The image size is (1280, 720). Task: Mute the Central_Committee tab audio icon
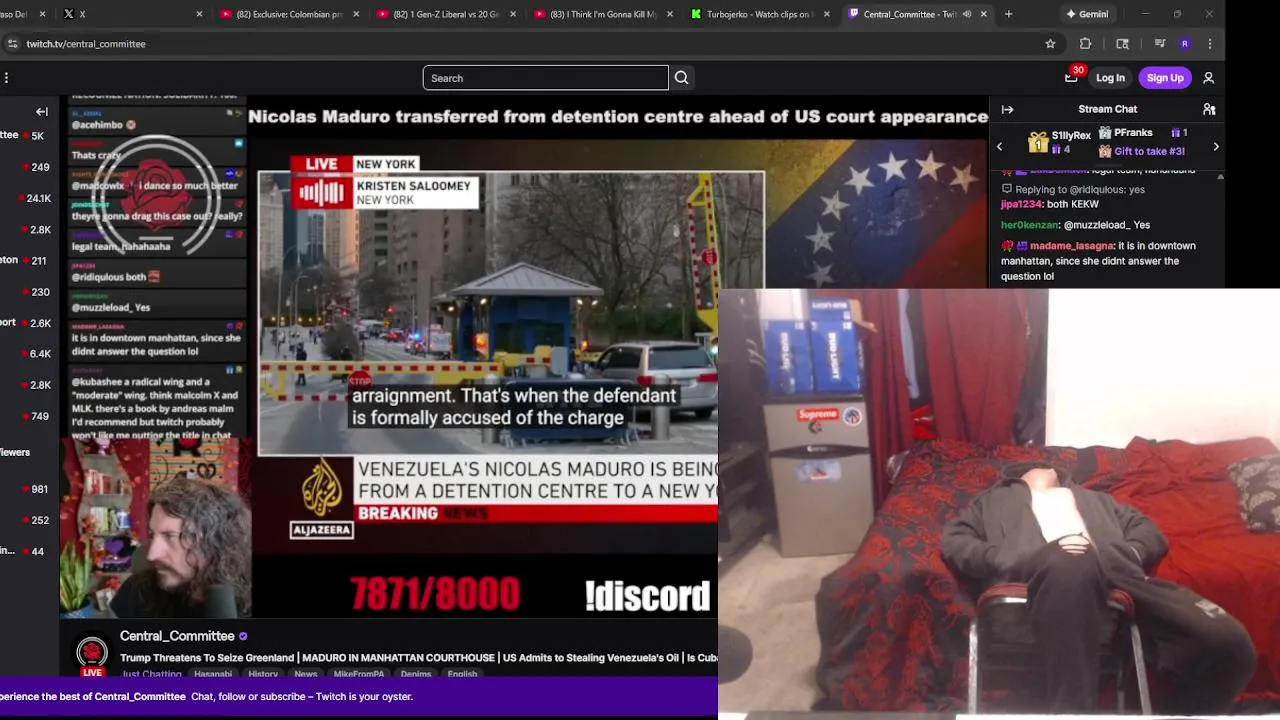pyautogui.click(x=966, y=14)
